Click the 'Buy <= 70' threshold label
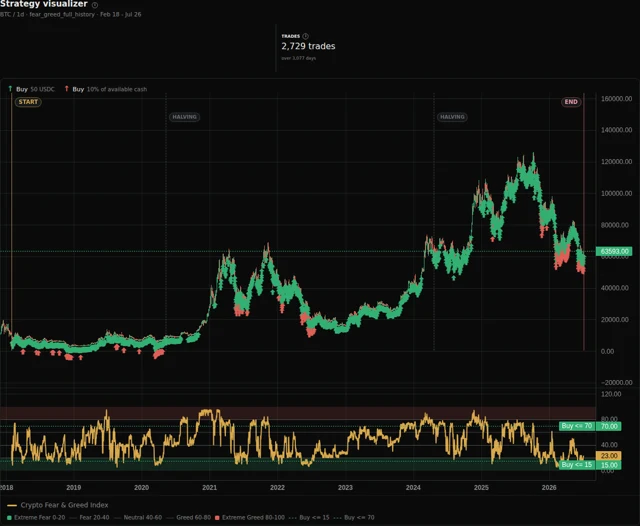 (x=576, y=426)
